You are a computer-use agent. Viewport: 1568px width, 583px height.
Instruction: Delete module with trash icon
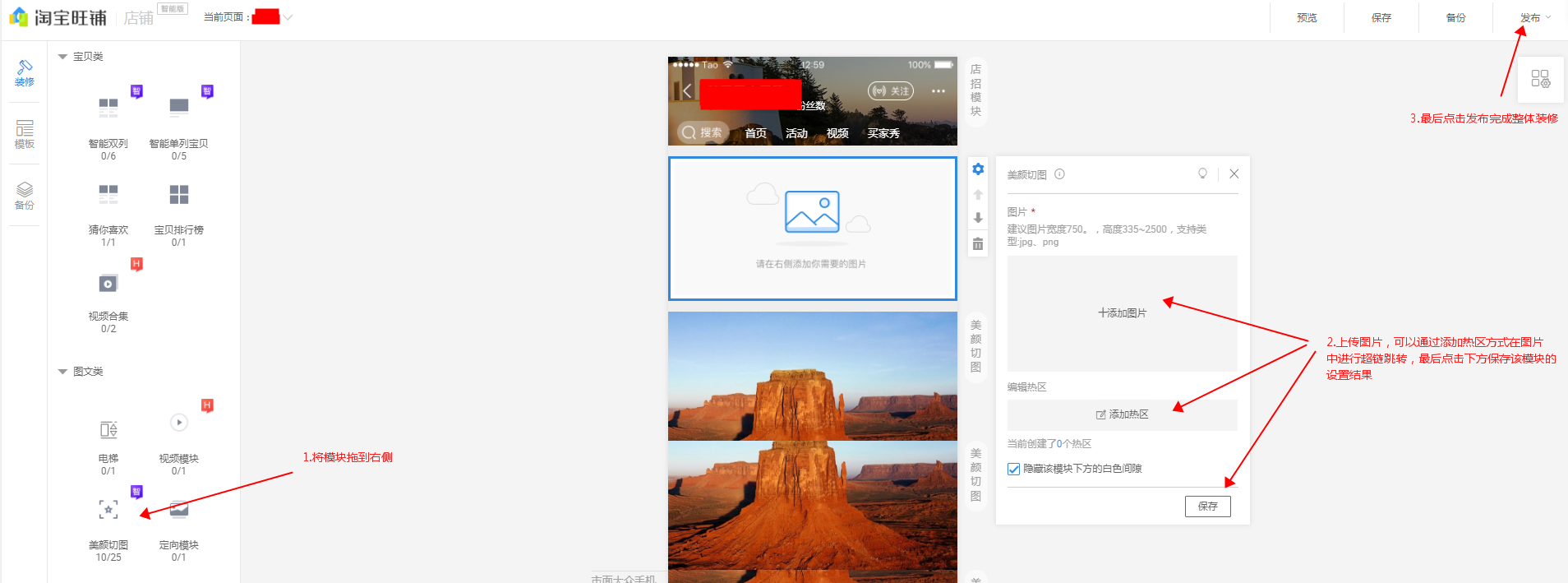click(x=978, y=243)
